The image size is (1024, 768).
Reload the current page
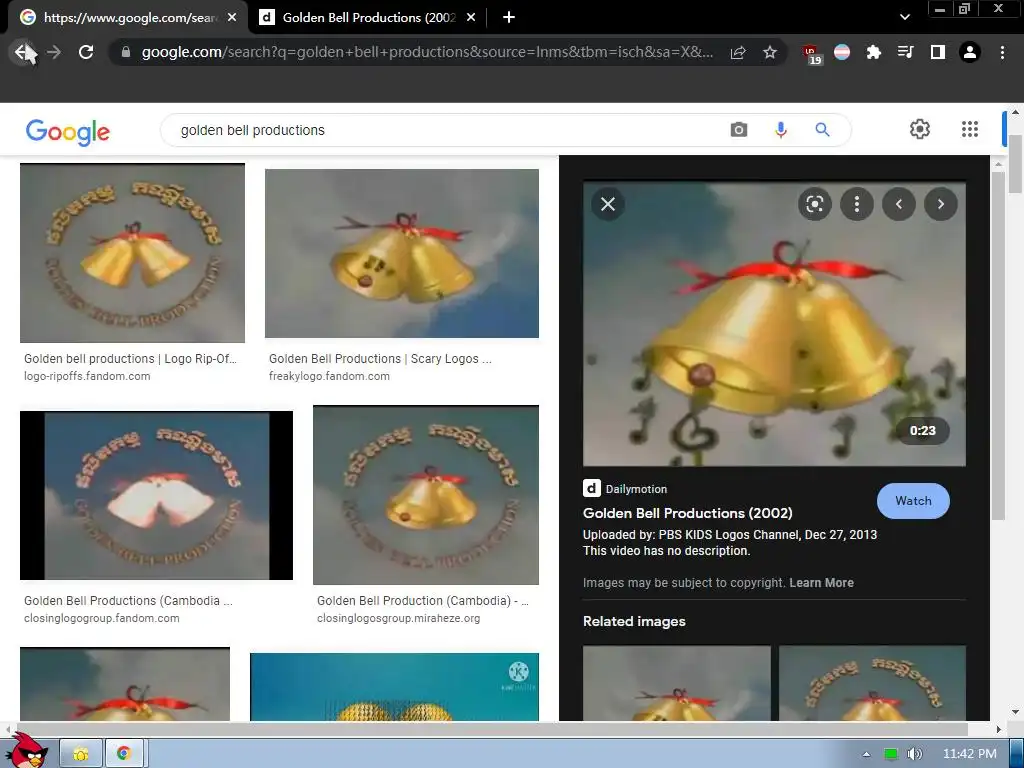coord(86,52)
